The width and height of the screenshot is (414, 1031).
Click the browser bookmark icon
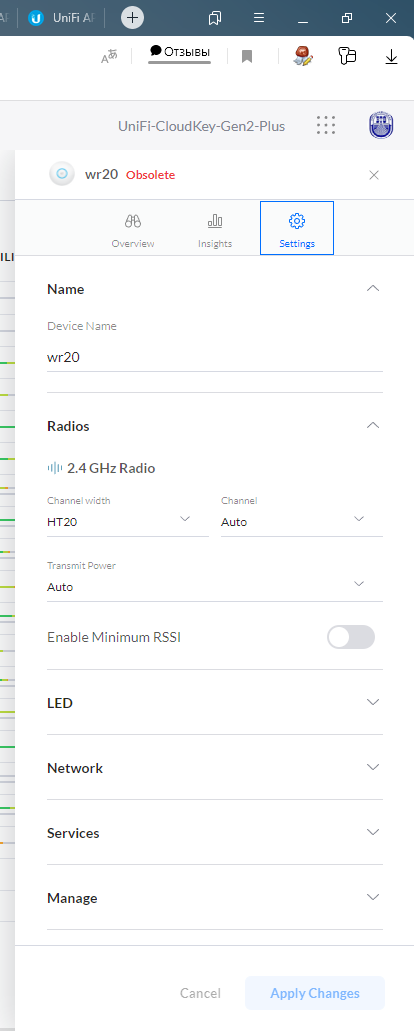coord(247,57)
